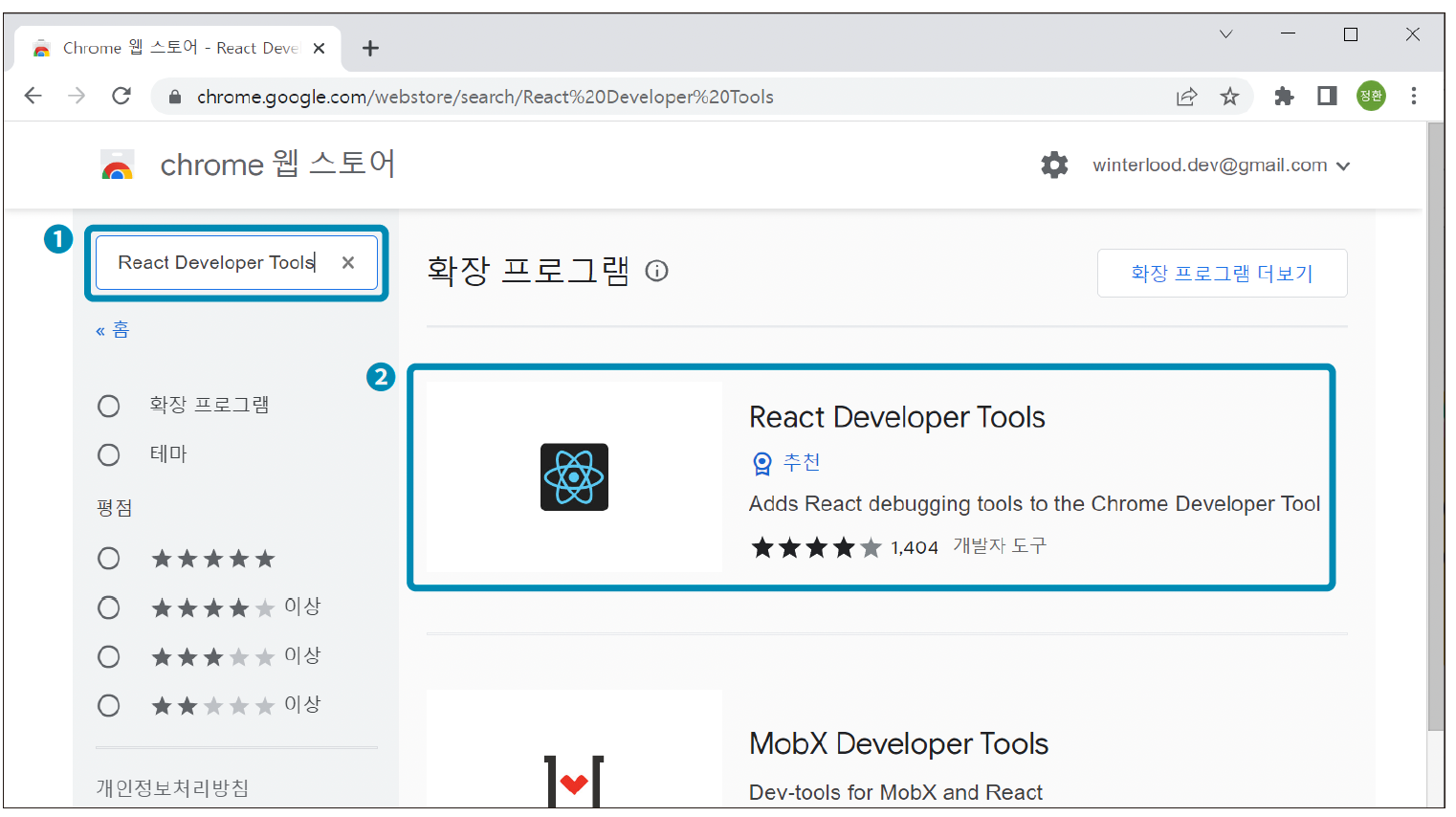Screen dimensions: 1456x817
Task: Click the 개발자 도구 category text
Action: point(1000,545)
